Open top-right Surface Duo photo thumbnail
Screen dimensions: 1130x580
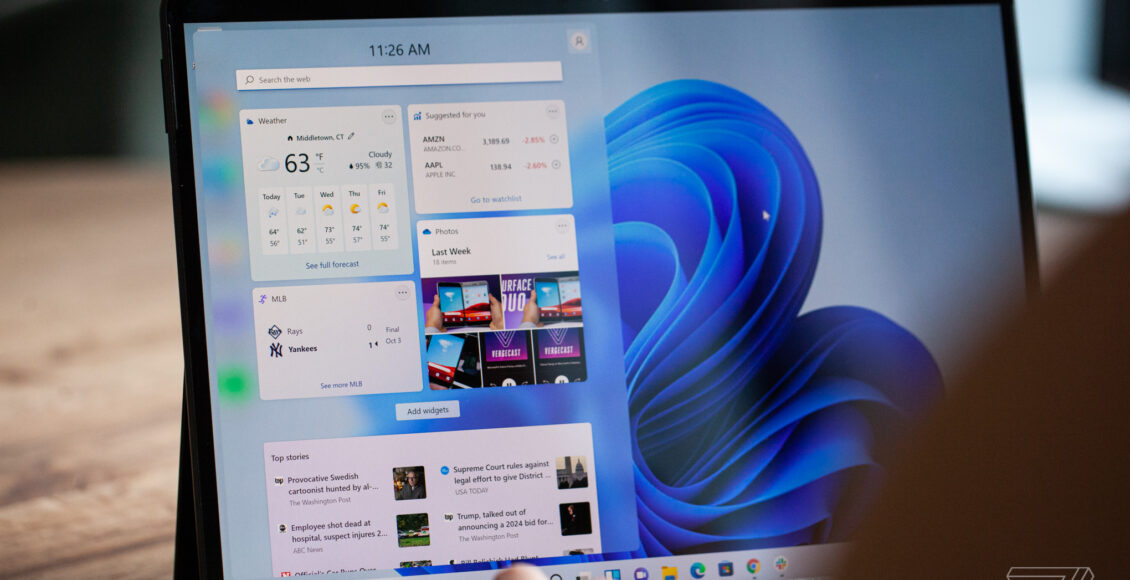point(541,298)
